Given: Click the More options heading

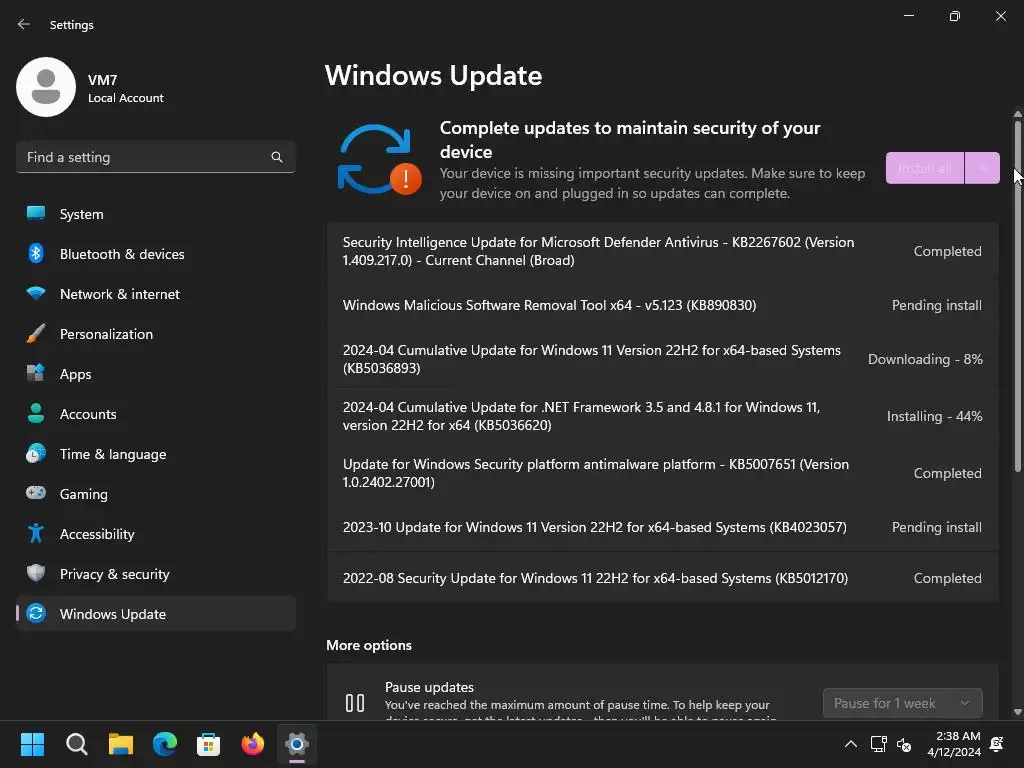Looking at the screenshot, I should click(x=369, y=645).
